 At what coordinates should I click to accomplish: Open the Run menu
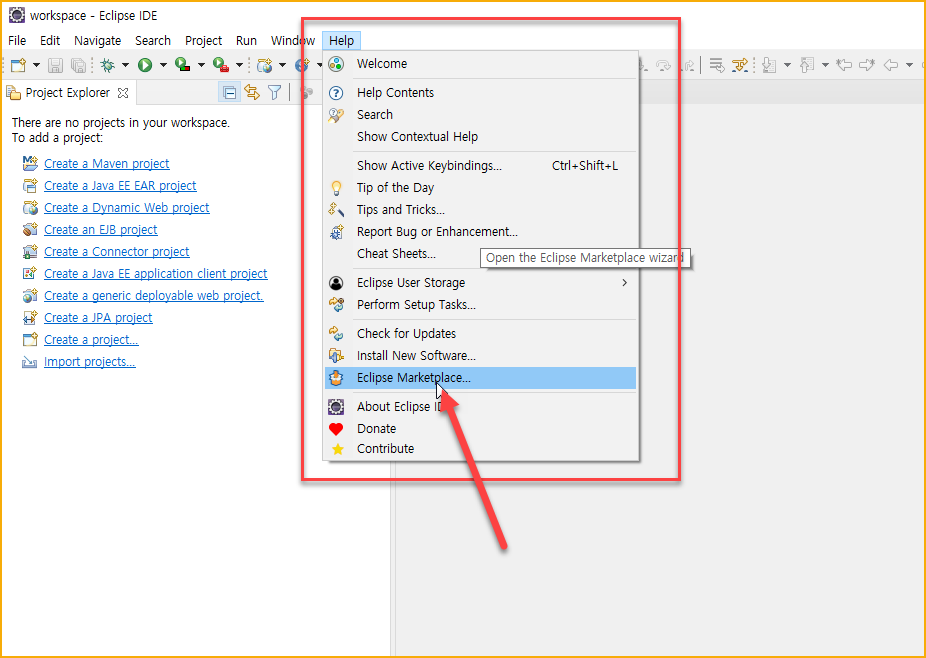(x=246, y=41)
